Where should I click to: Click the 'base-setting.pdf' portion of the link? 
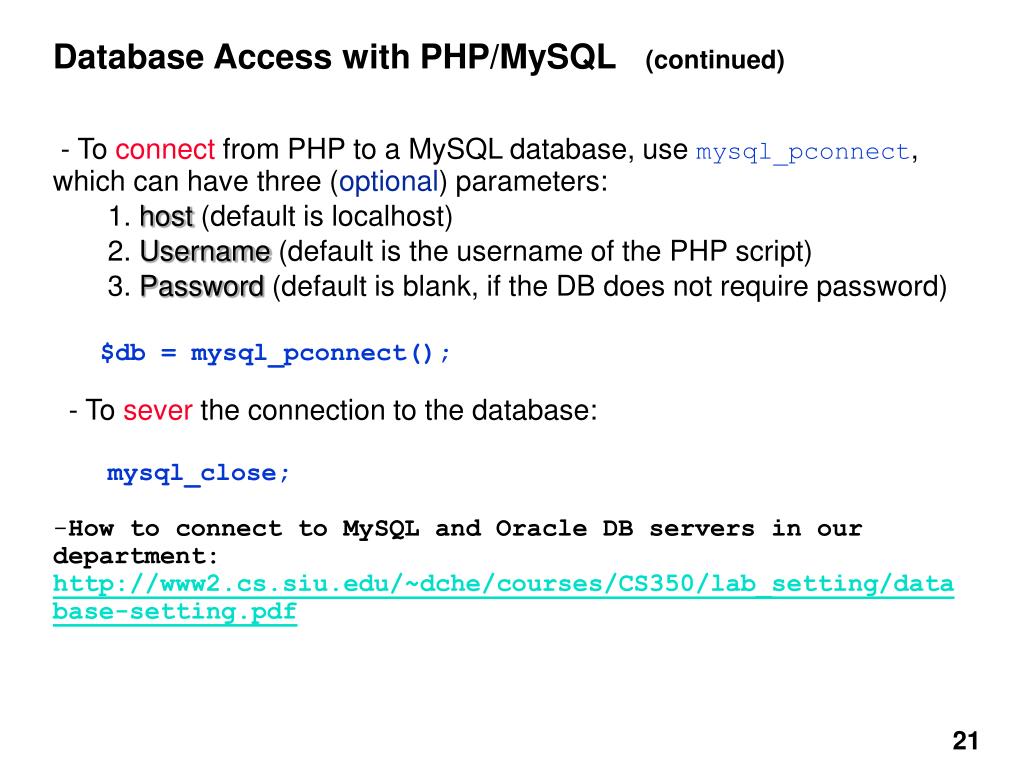pos(174,613)
